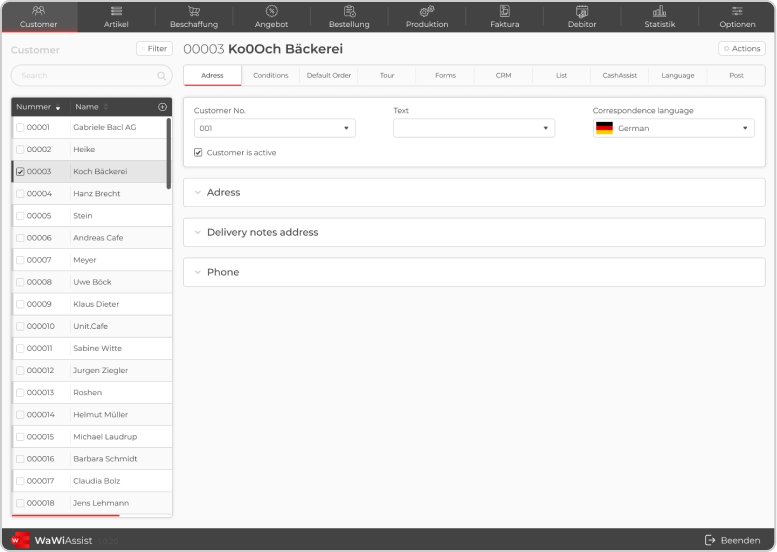
Task: Click the Beenden text
Action: [740, 540]
